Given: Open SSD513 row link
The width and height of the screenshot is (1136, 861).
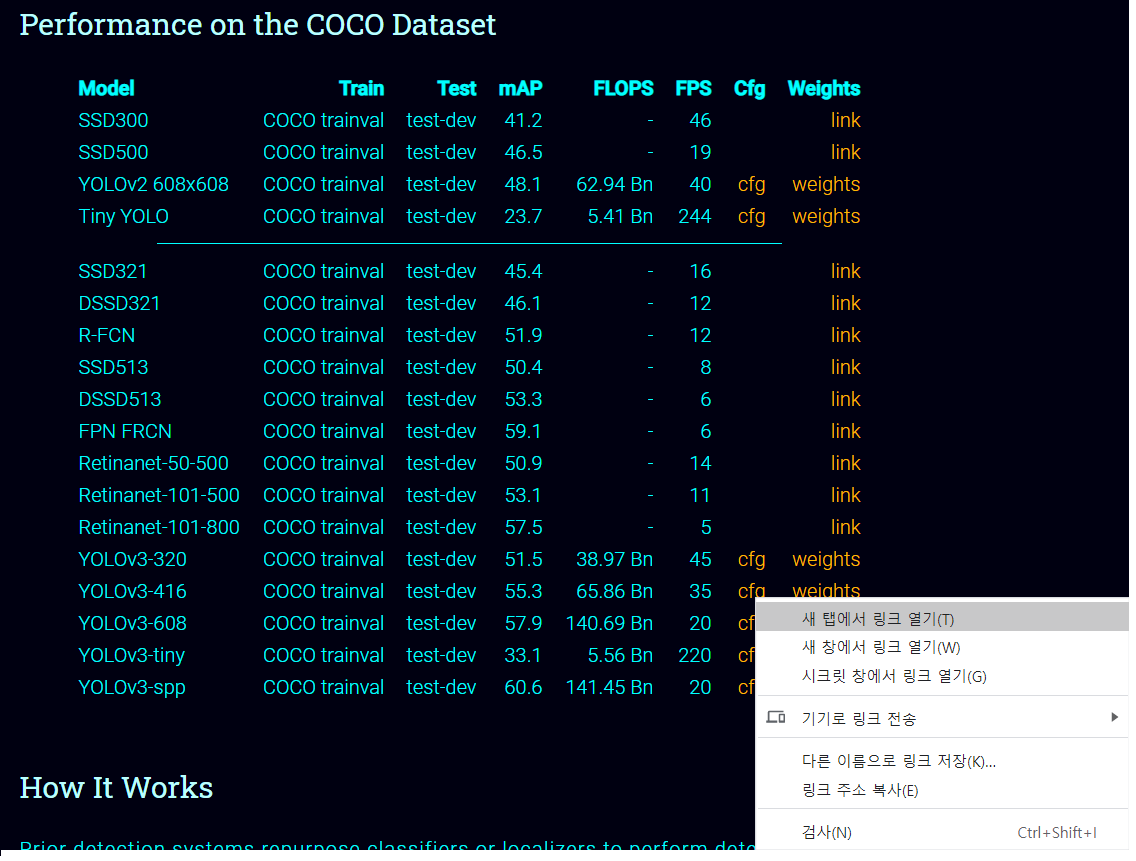Looking at the screenshot, I should 845,367.
